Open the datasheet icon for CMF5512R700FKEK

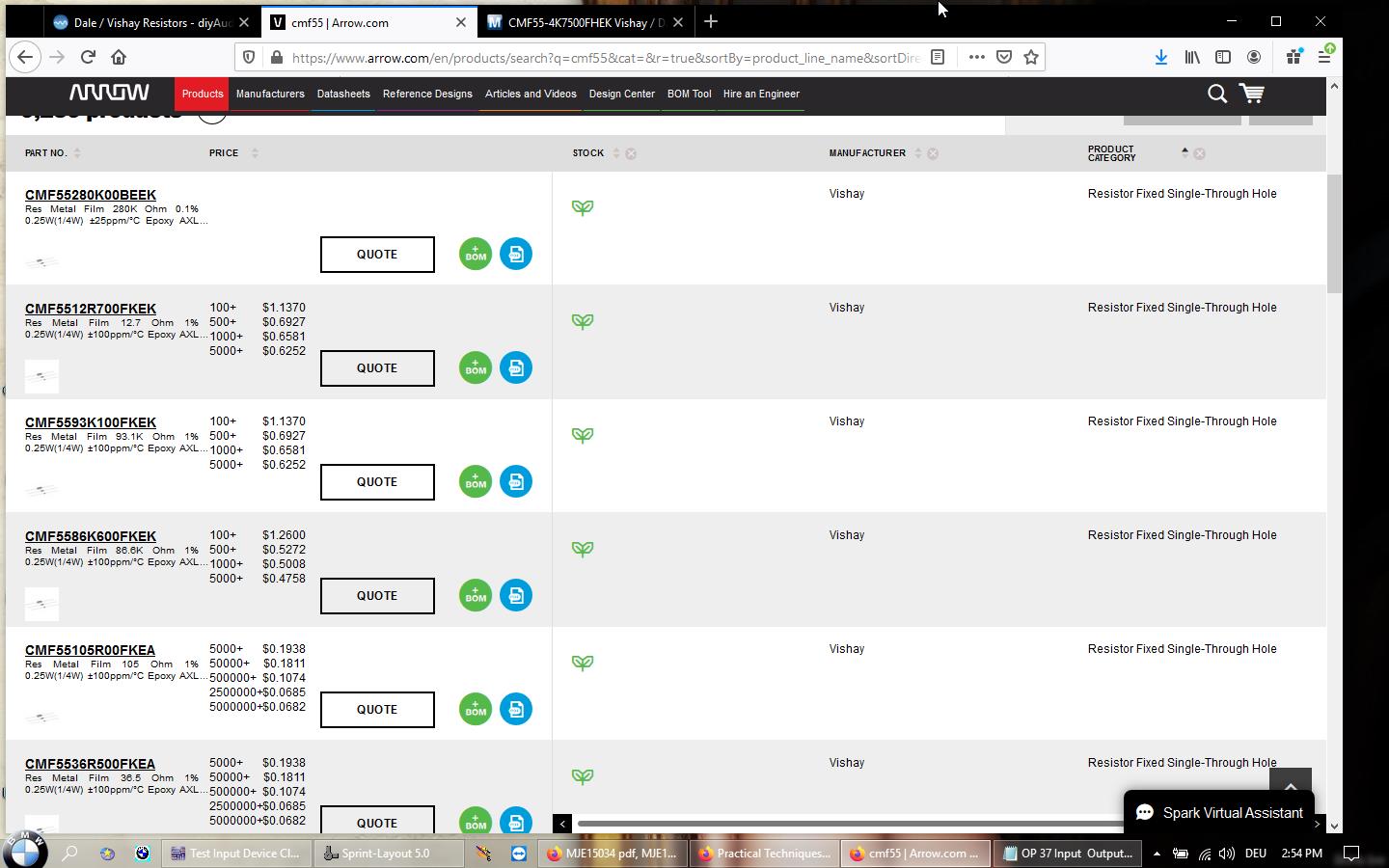pos(516,367)
